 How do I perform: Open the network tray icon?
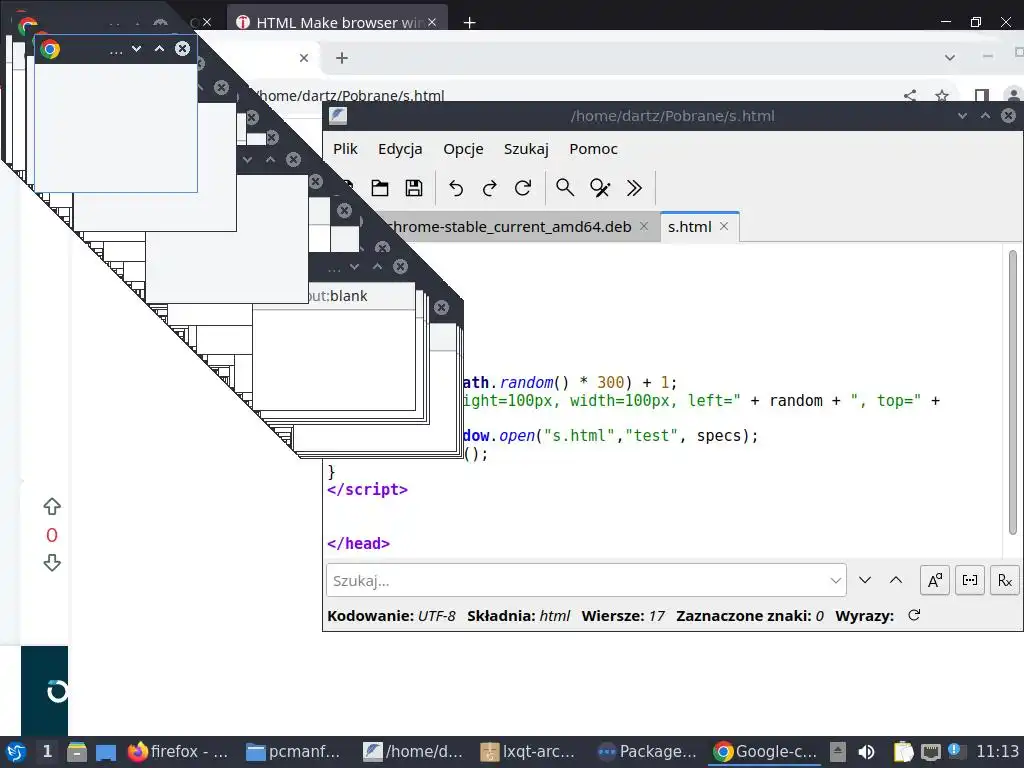pos(931,752)
